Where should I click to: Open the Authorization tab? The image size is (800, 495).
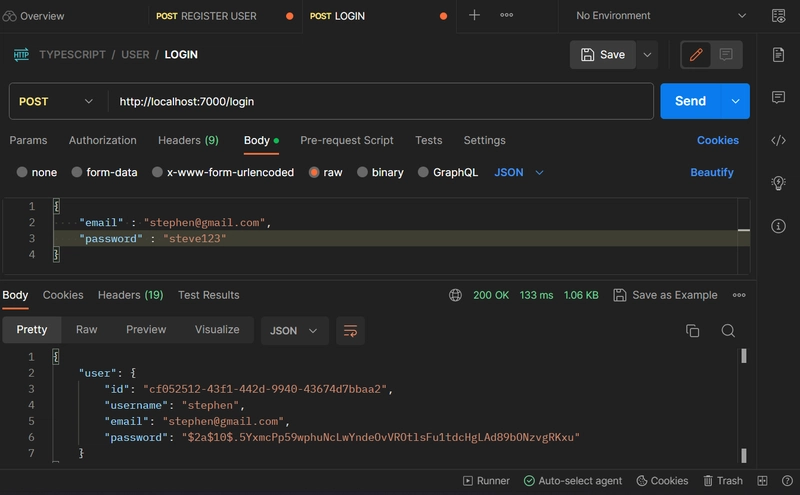103,140
